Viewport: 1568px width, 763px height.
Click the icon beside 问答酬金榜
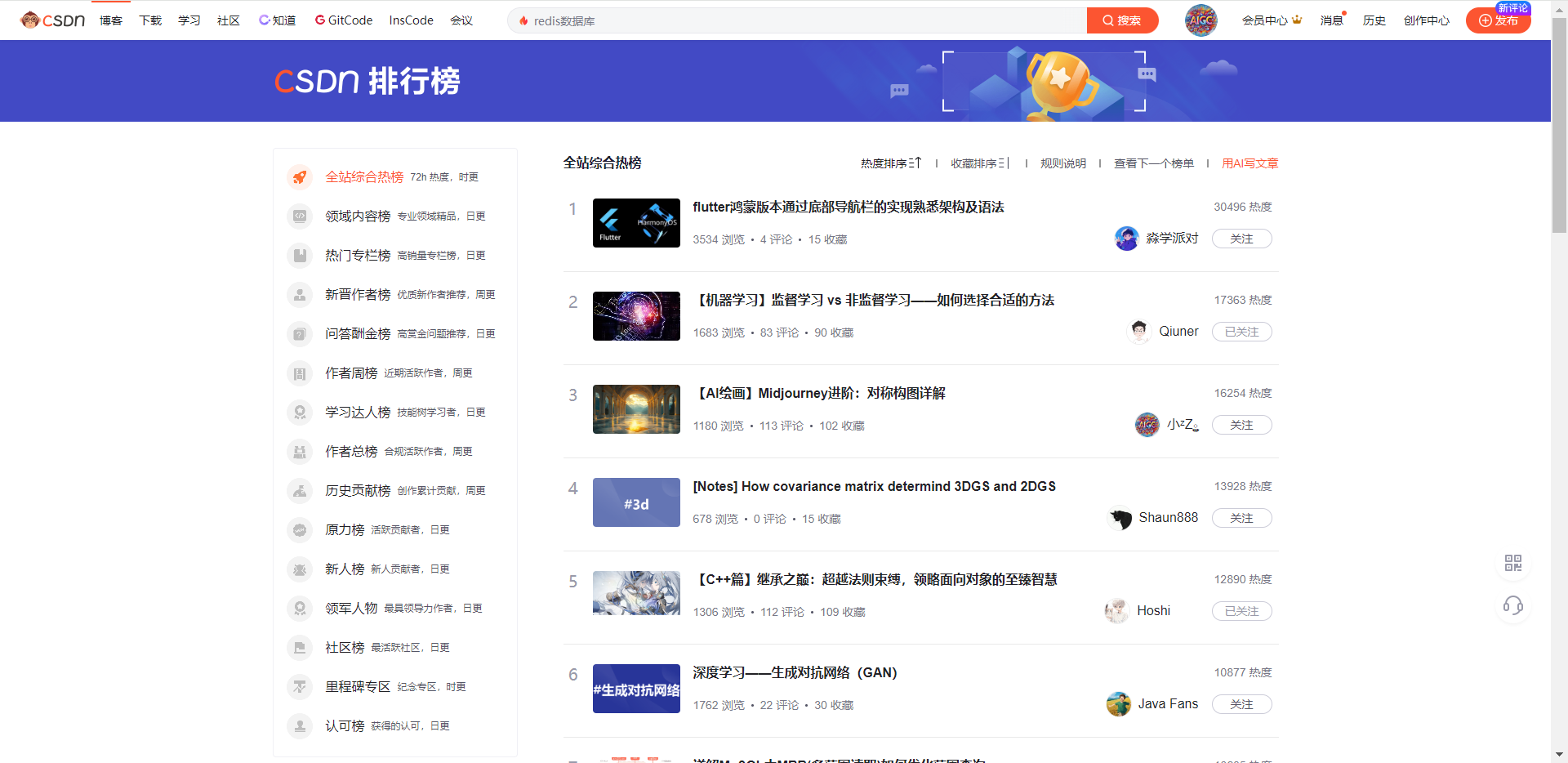[x=300, y=333]
